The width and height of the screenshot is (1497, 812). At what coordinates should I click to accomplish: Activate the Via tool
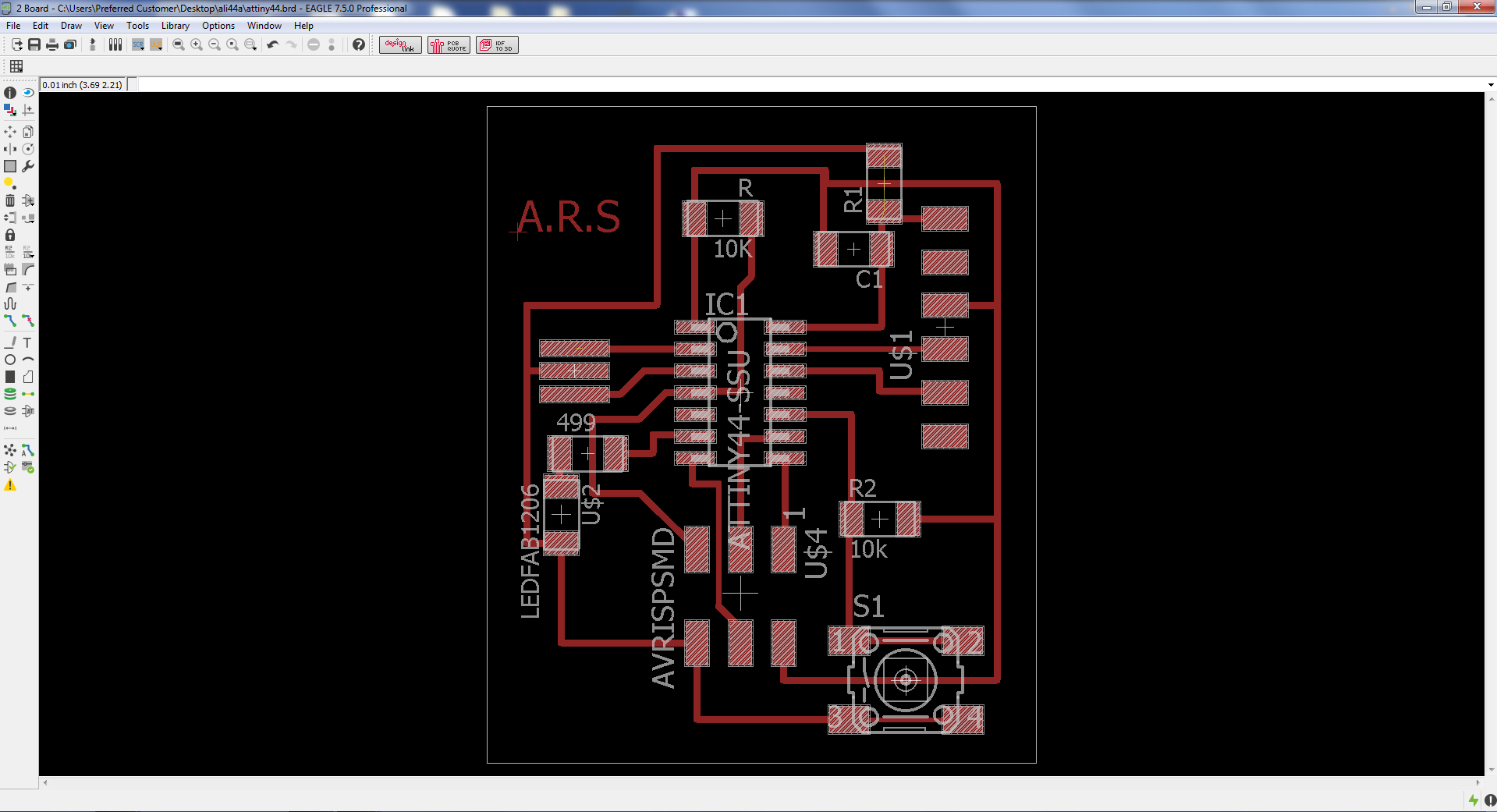[10, 394]
